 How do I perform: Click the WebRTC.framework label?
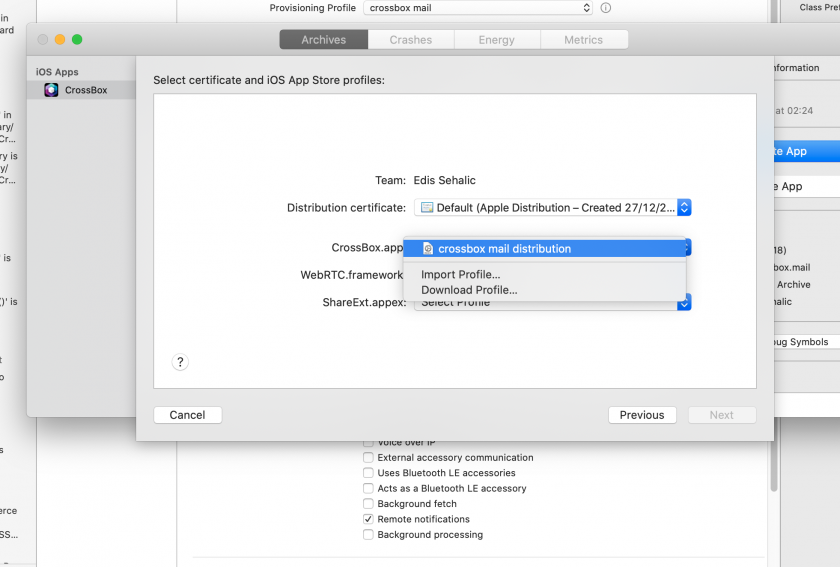[351, 275]
